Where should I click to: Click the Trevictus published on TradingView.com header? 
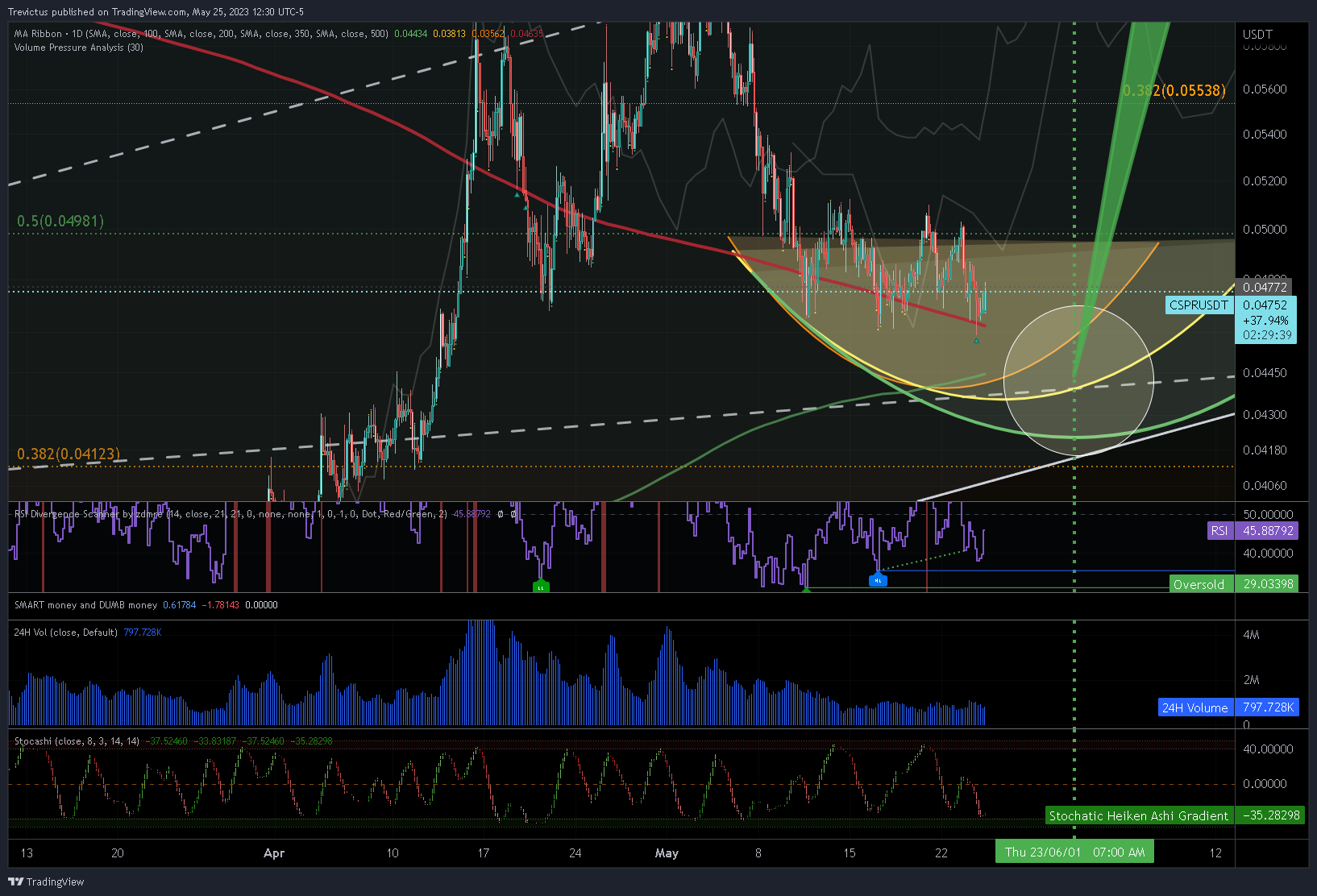156,12
